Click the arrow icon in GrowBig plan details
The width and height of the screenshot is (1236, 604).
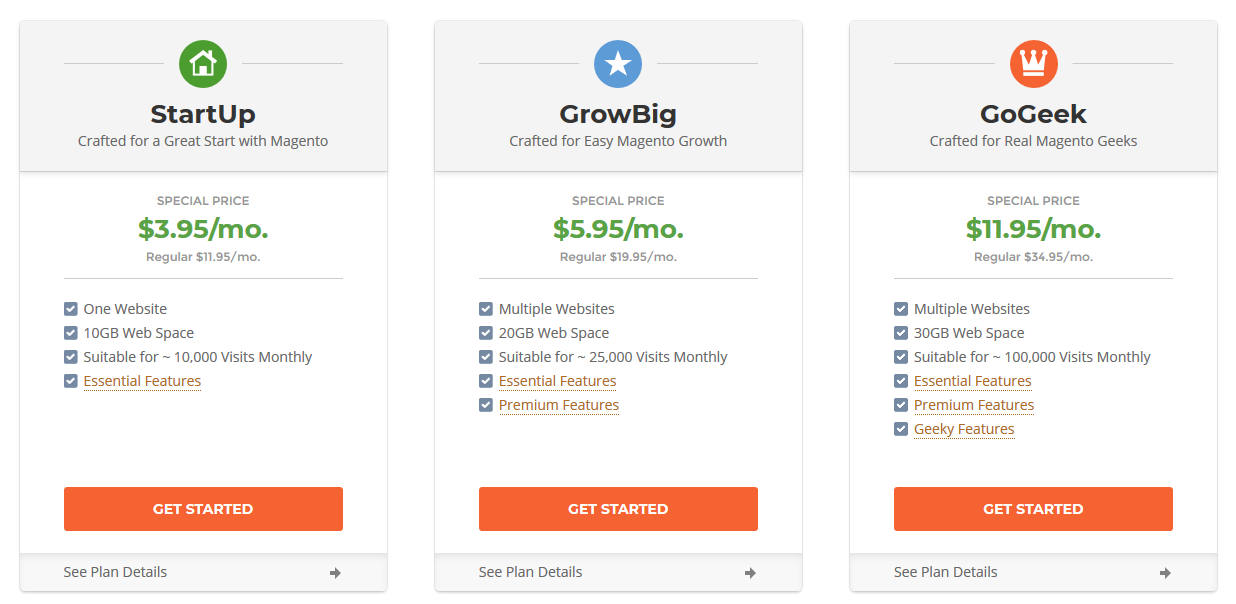coord(750,573)
